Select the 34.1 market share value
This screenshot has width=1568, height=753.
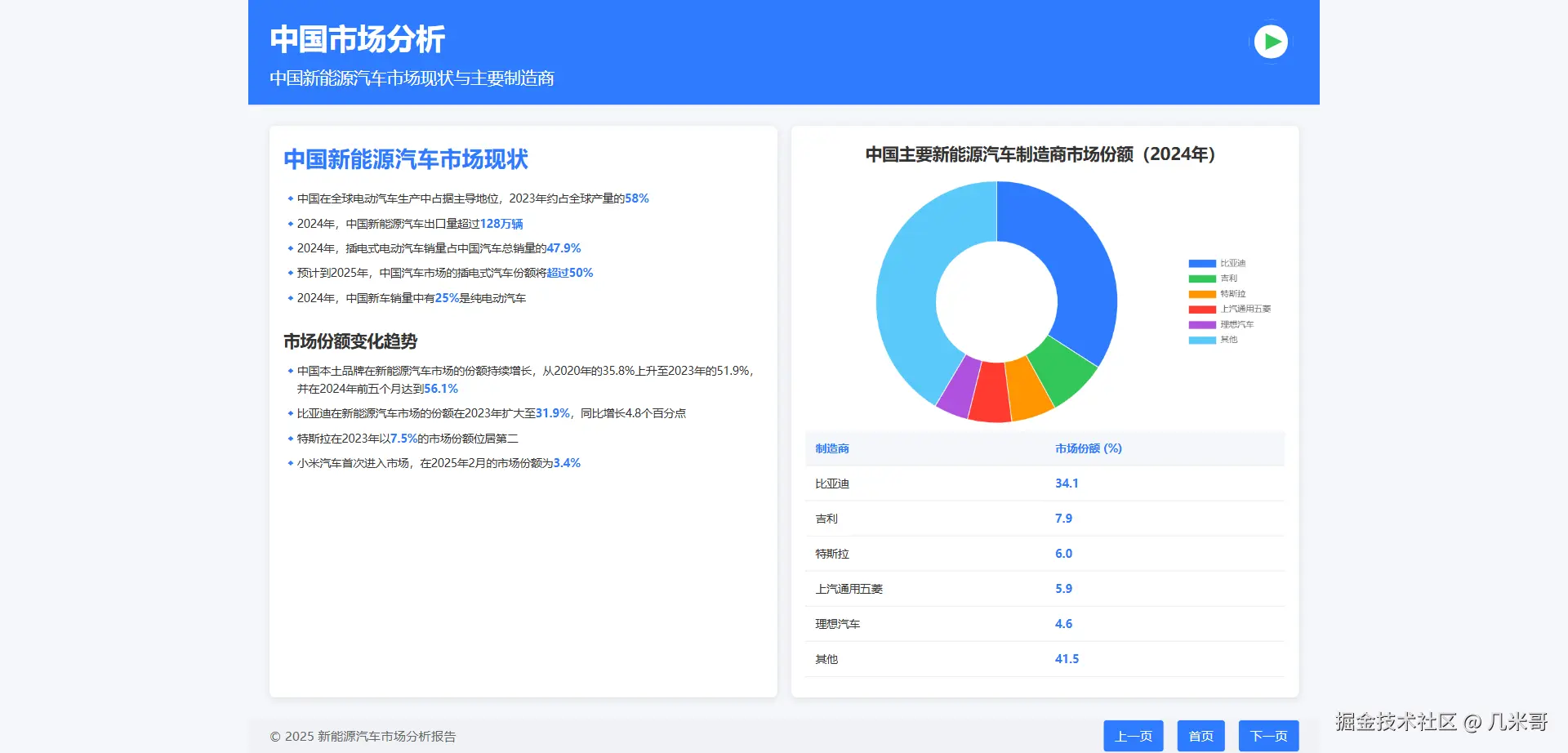pos(1067,483)
